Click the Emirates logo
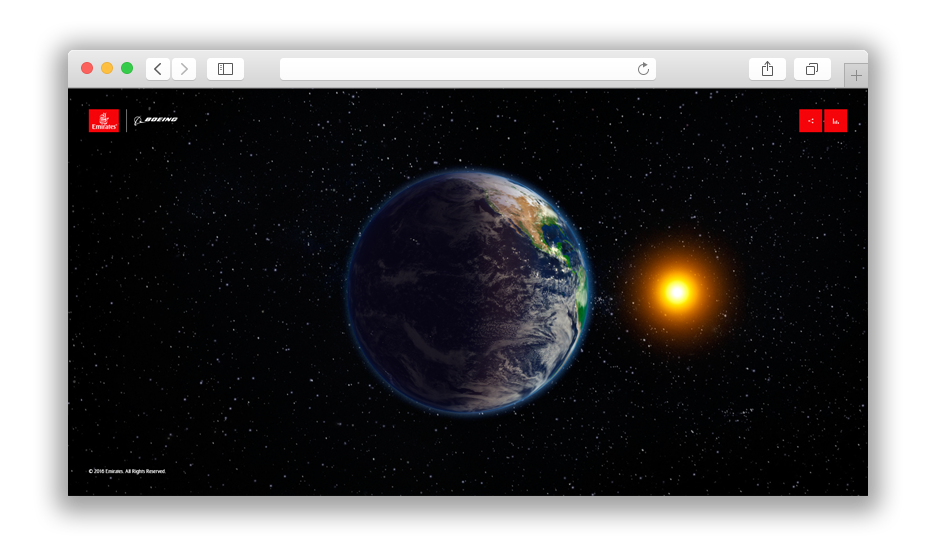 pyautogui.click(x=104, y=120)
